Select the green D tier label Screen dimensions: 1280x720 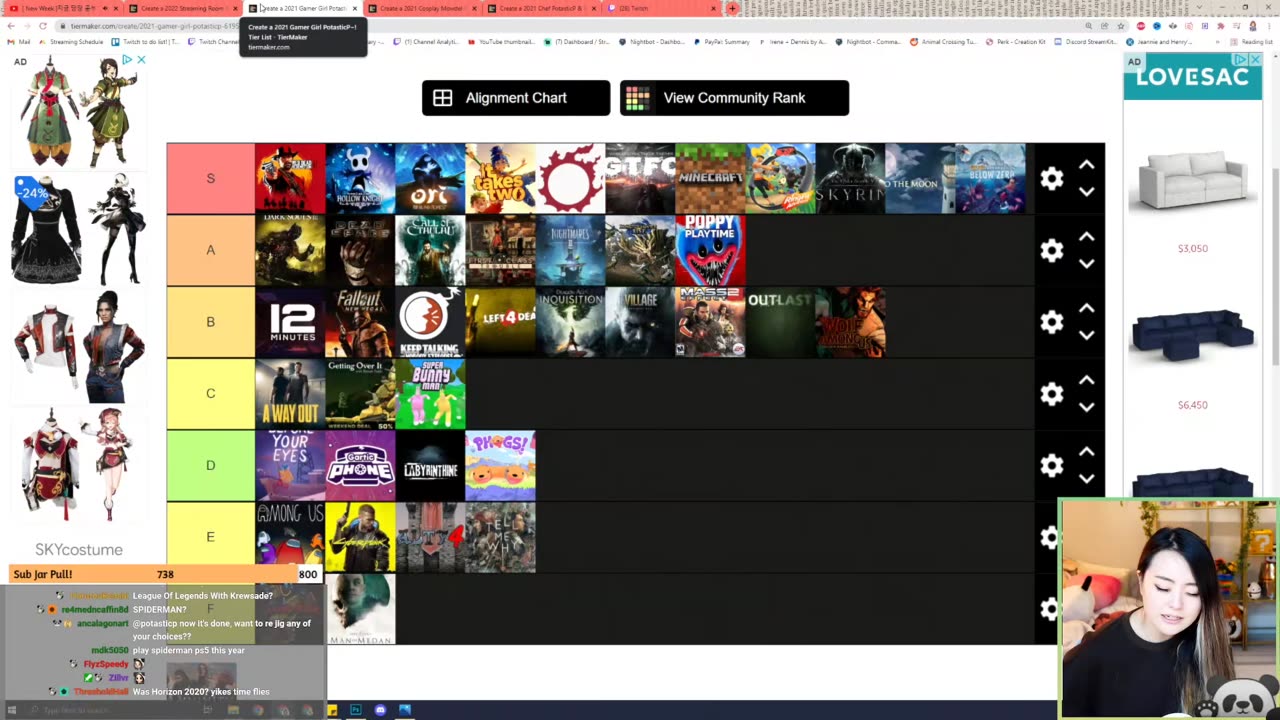210,466
